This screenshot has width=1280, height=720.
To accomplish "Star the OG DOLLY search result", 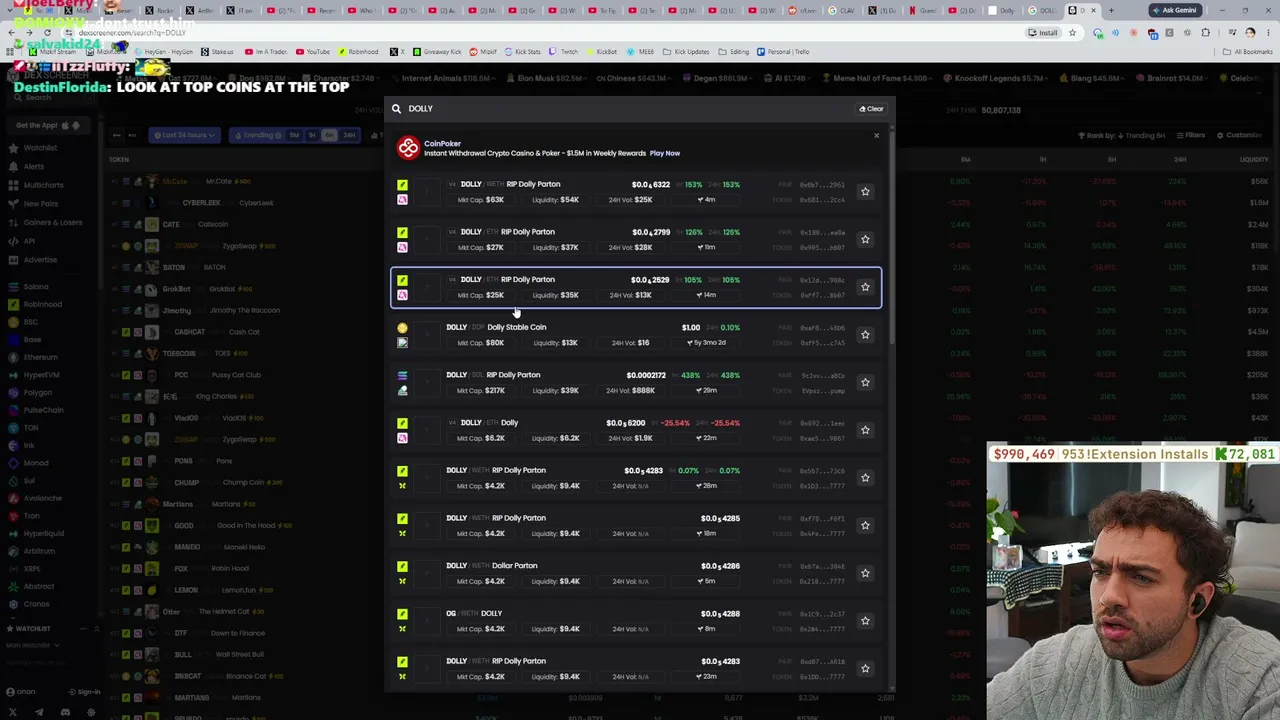I will coord(865,621).
